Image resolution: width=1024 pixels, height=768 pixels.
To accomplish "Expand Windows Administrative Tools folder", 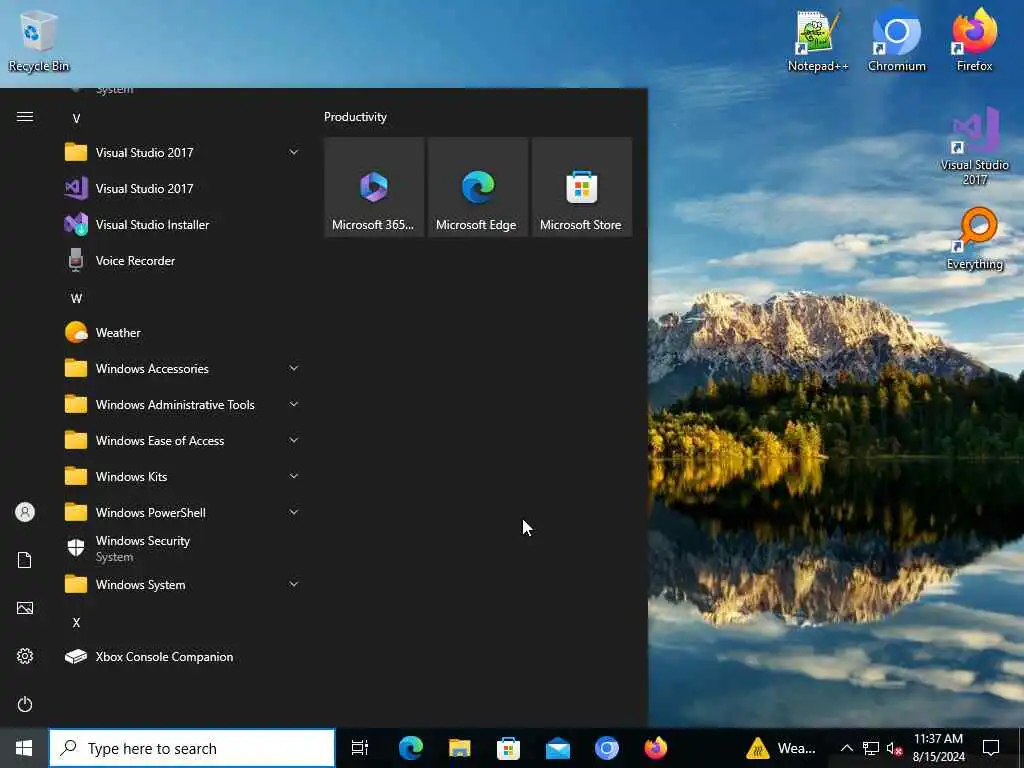I will 183,405.
